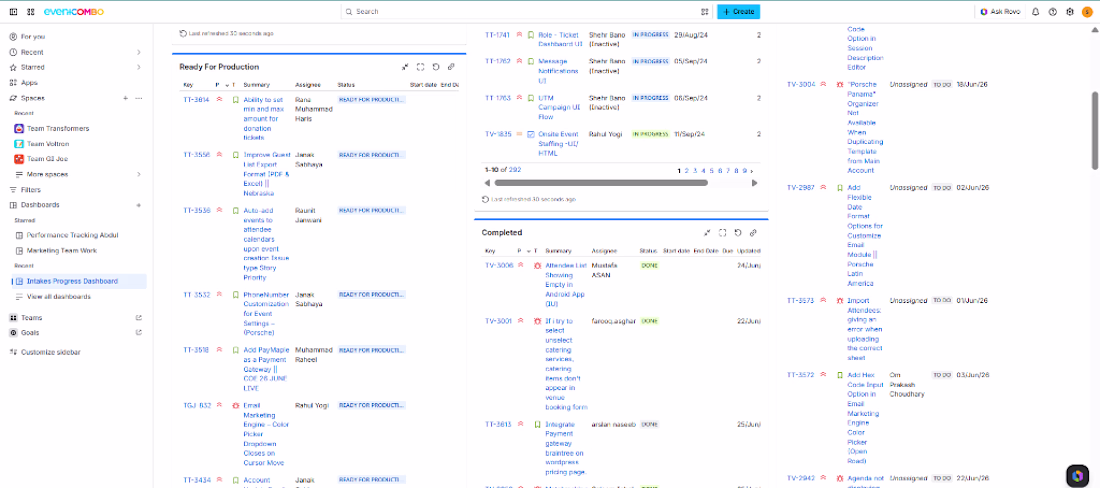Viewport: 1100px width, 488px height.
Task: Open issue TV-3004
Action: click(801, 84)
